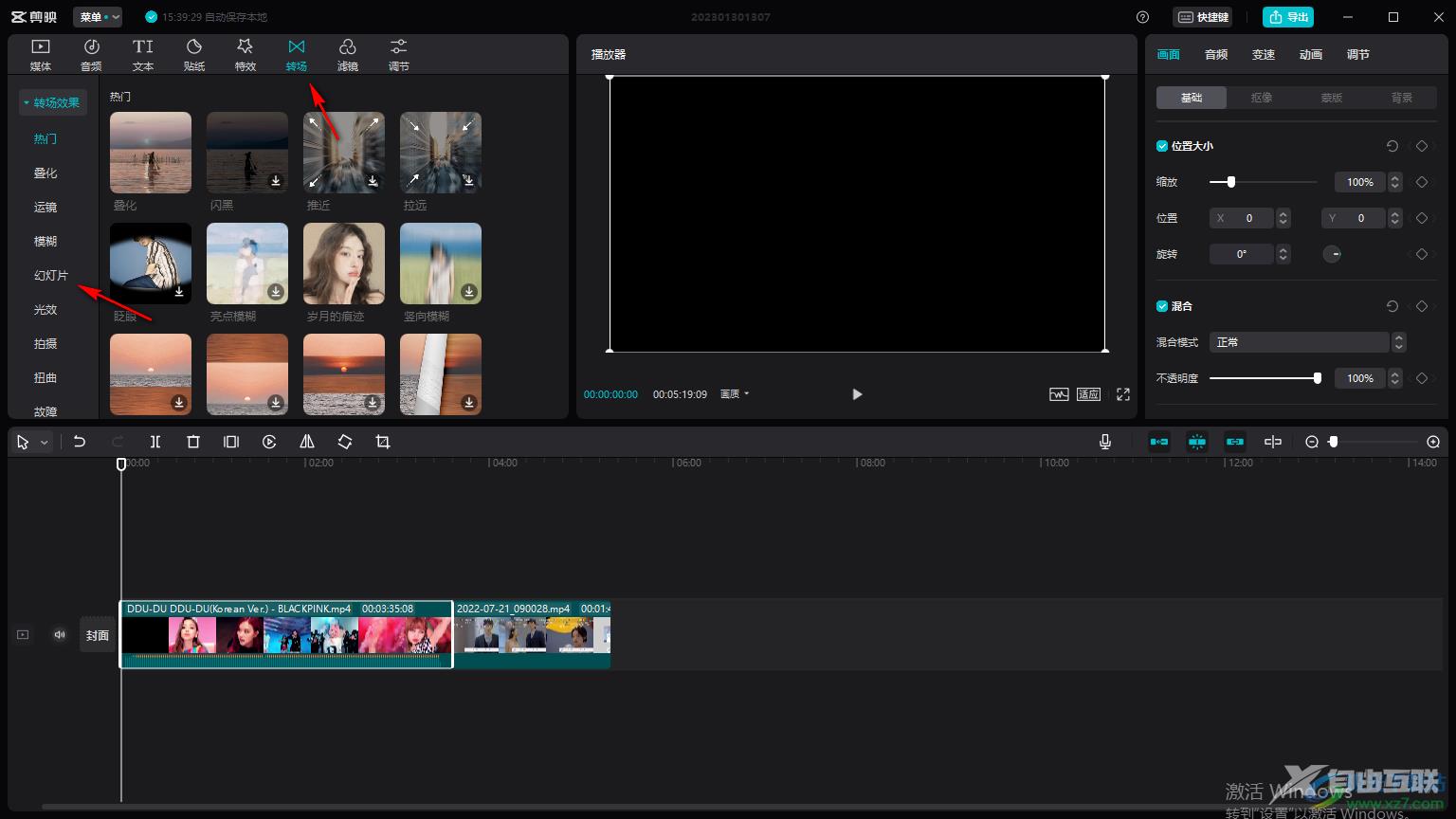
Task: Switch to the 变速 speed tab
Action: tap(1264, 55)
